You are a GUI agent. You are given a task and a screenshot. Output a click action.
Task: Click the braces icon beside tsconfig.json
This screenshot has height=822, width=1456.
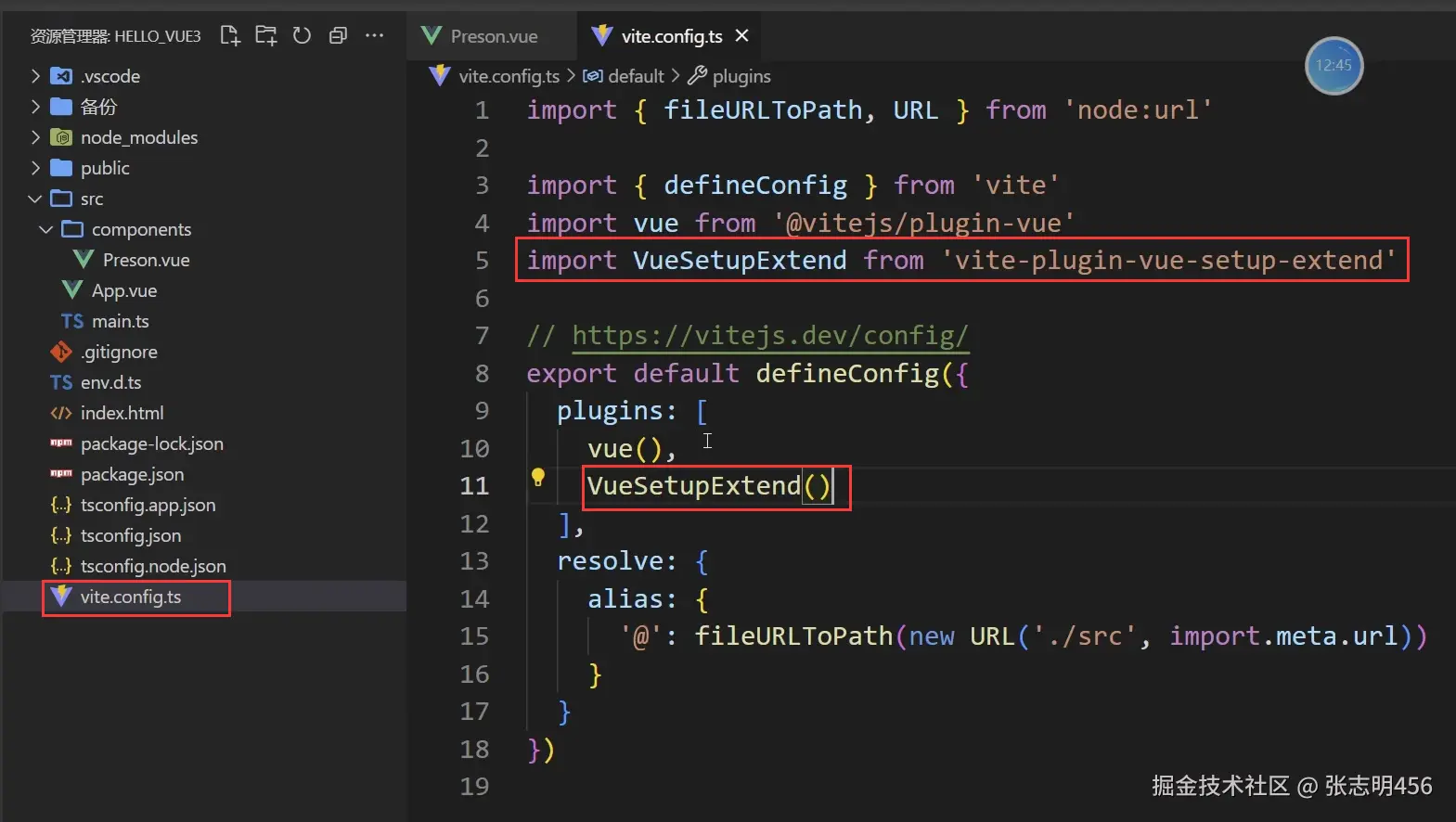[61, 535]
